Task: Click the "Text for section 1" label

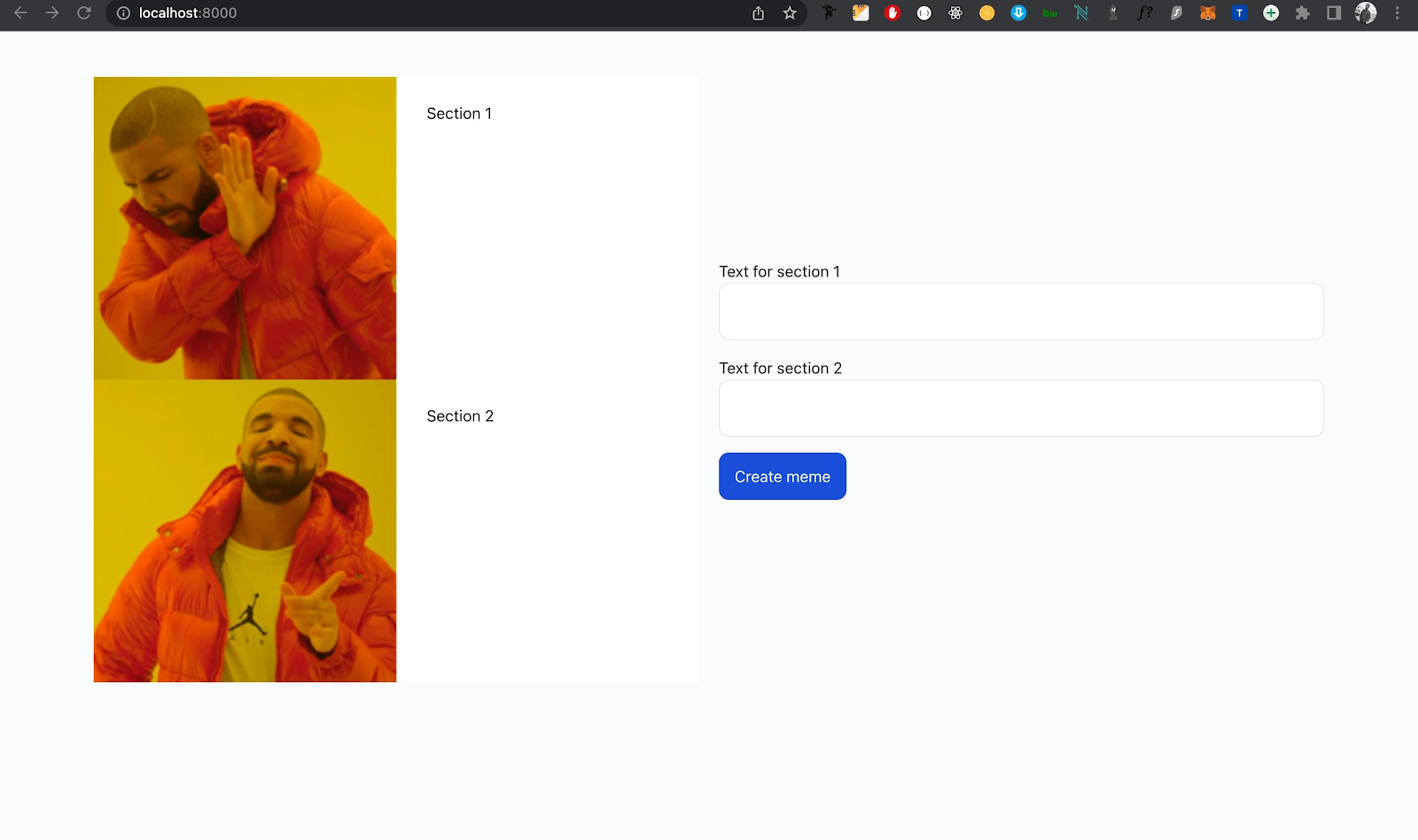Action: click(780, 271)
